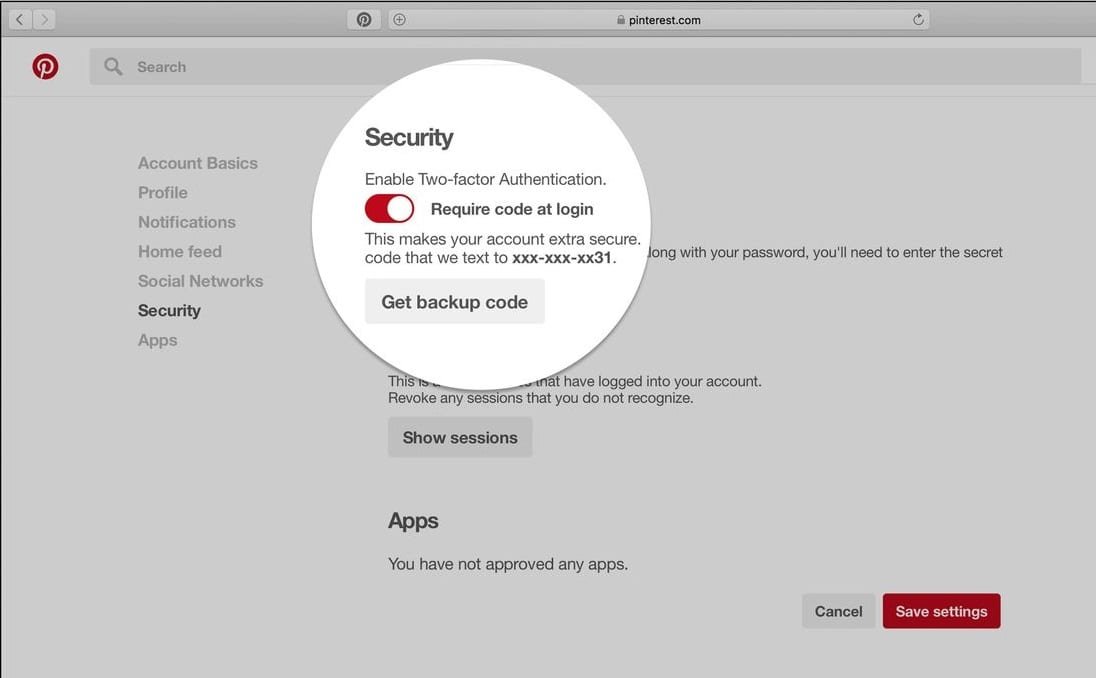Click Get backup code button
1096x678 pixels.
click(x=455, y=302)
